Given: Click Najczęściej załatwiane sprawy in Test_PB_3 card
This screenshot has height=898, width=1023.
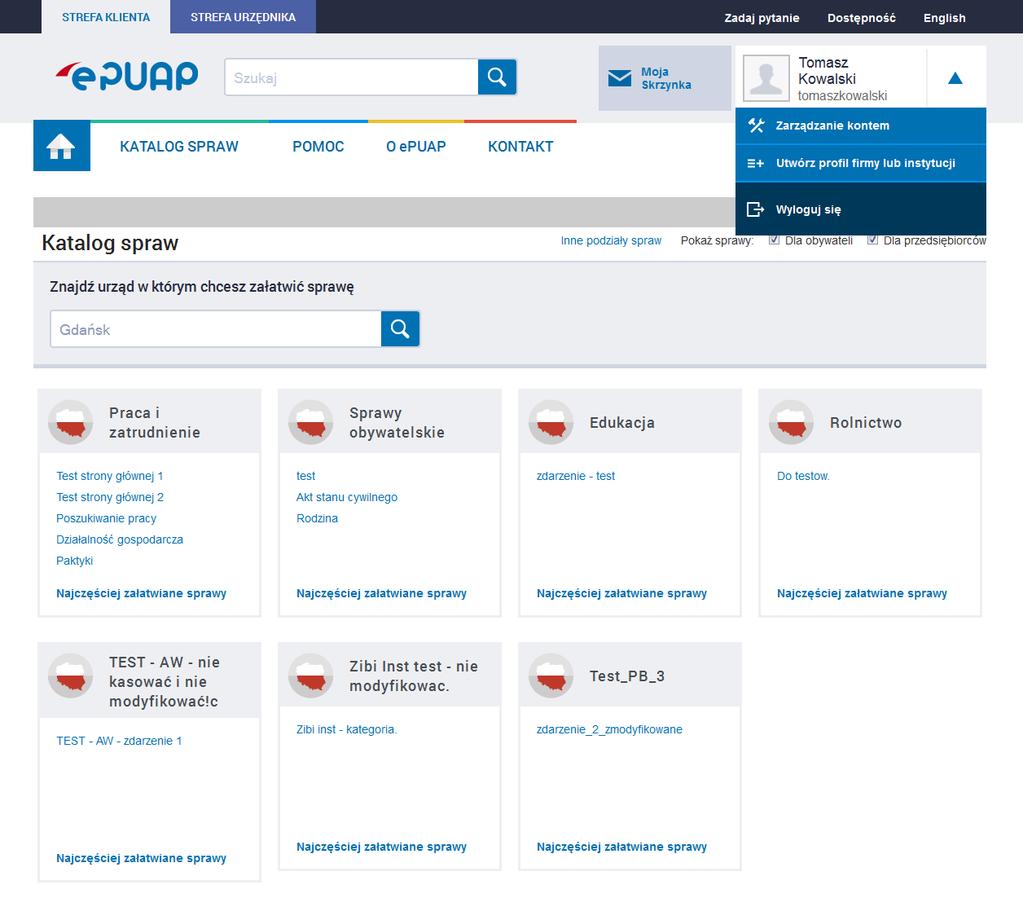Looking at the screenshot, I should pos(621,846).
